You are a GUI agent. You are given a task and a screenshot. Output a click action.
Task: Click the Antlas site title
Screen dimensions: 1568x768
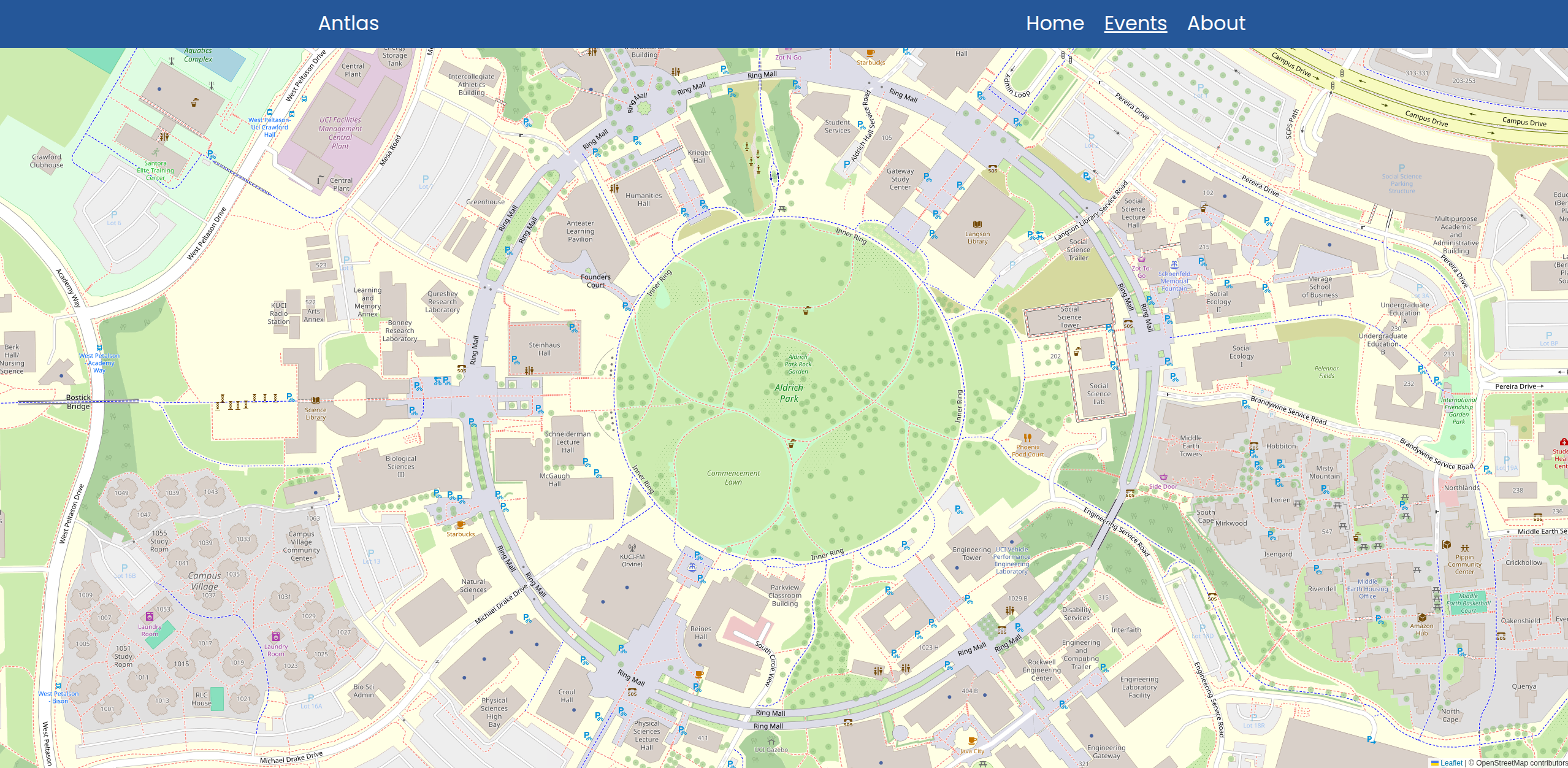[x=348, y=23]
